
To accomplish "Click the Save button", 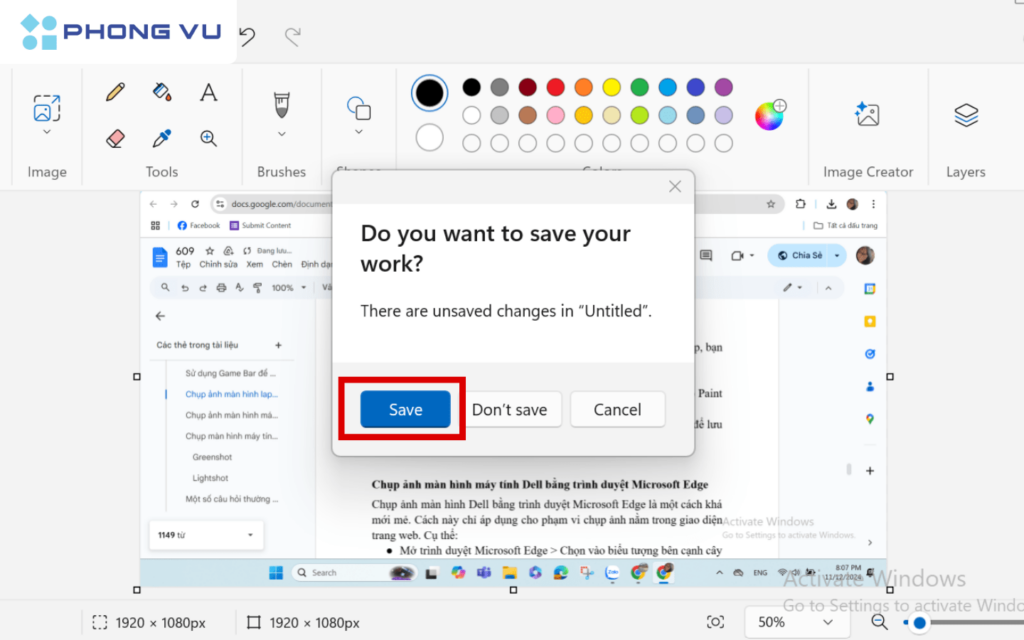I will (x=405, y=409).
